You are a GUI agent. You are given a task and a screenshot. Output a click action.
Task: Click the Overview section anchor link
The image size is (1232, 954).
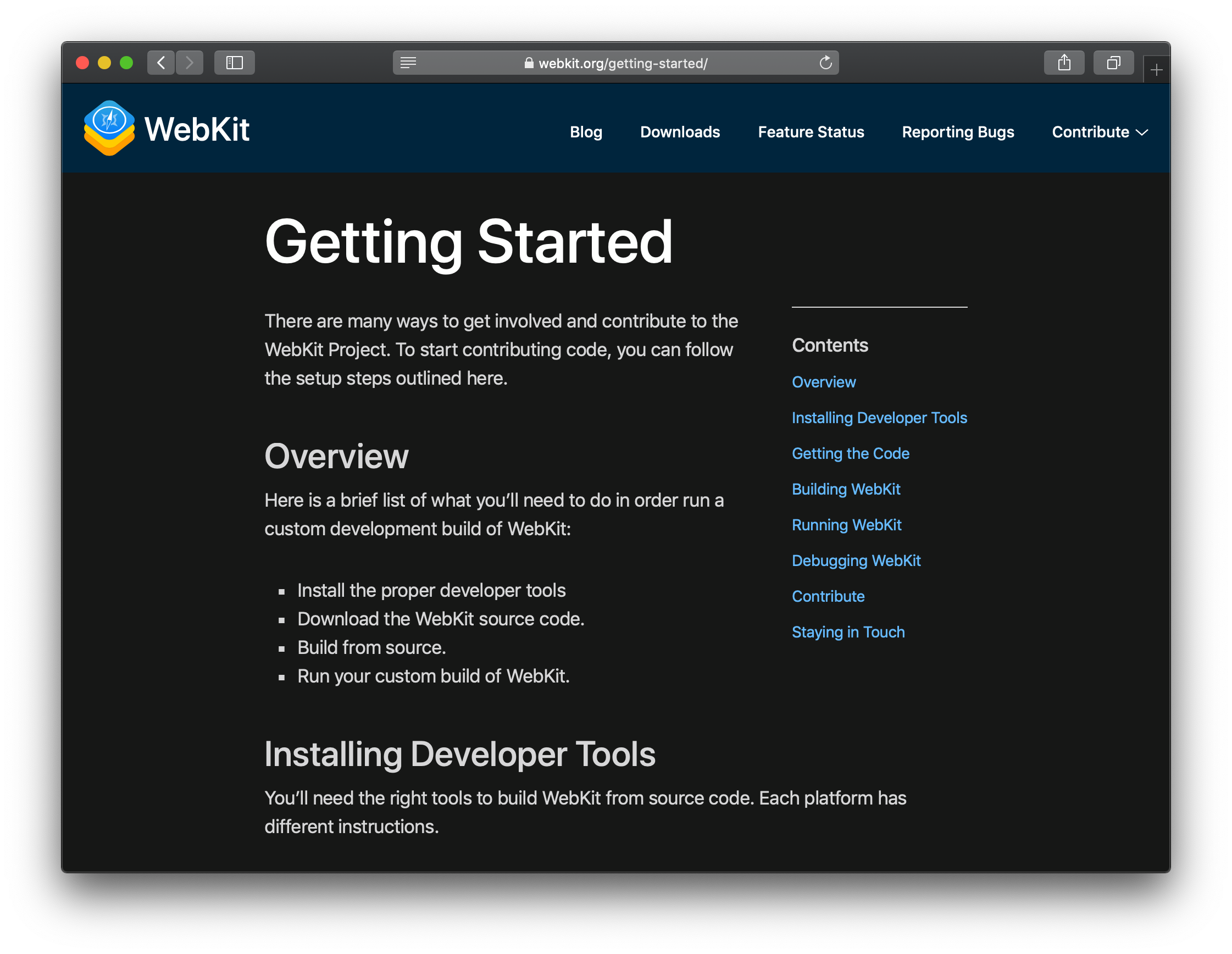[823, 382]
